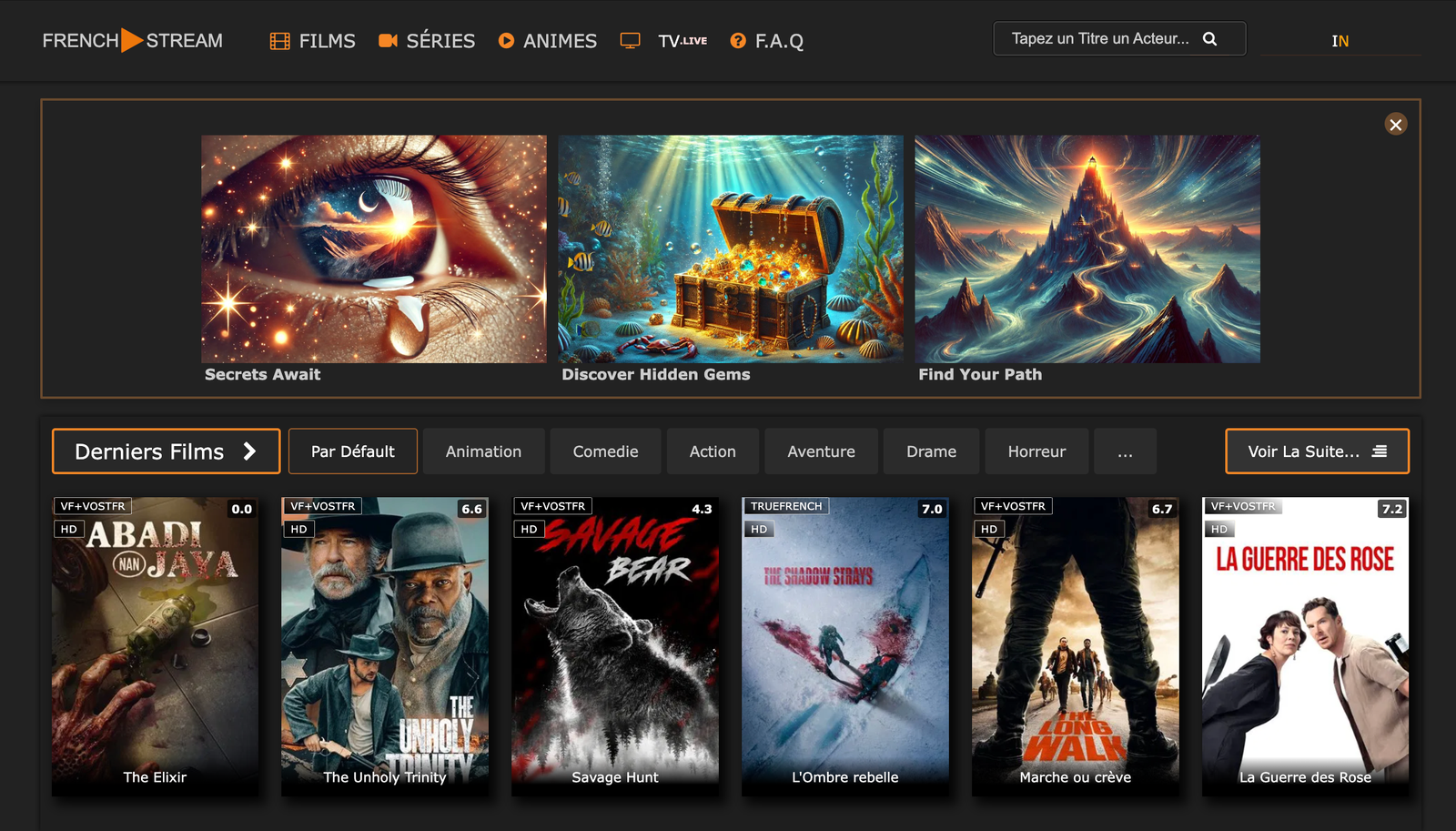This screenshot has width=1456, height=831.
Task: Close the ad banner with X
Action: (x=1395, y=125)
